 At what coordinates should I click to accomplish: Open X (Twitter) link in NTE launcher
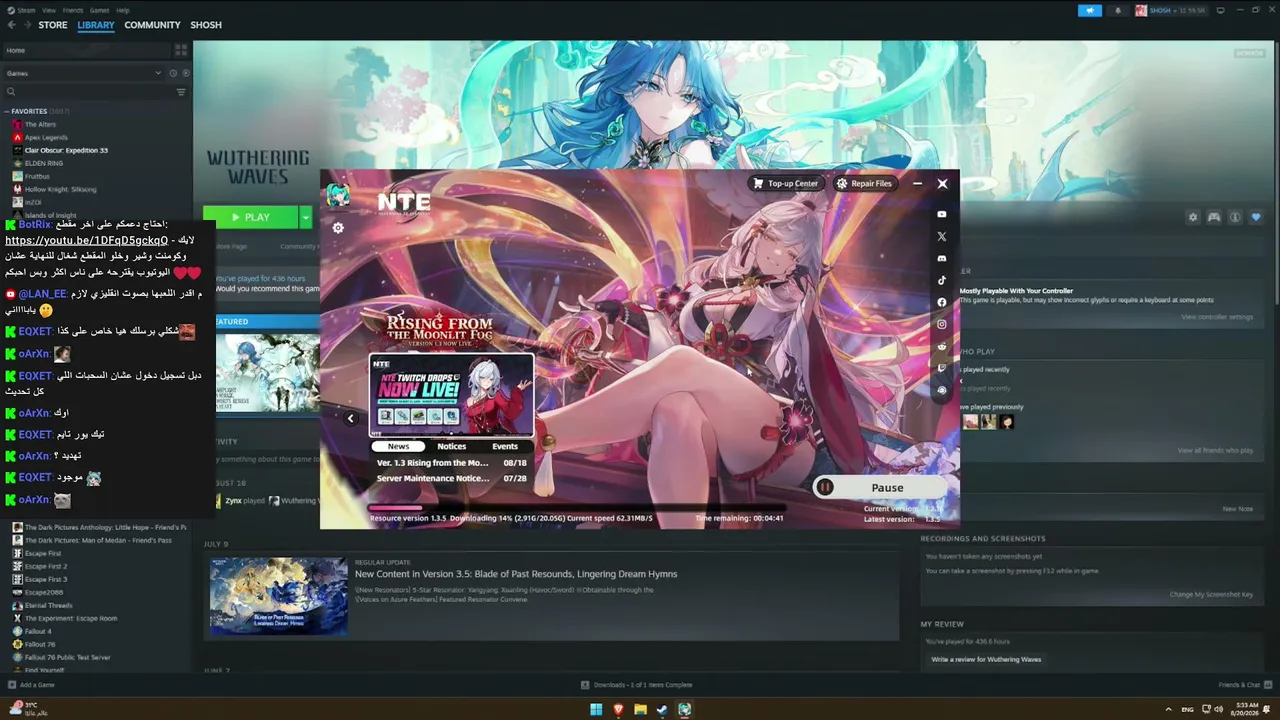pos(941,236)
